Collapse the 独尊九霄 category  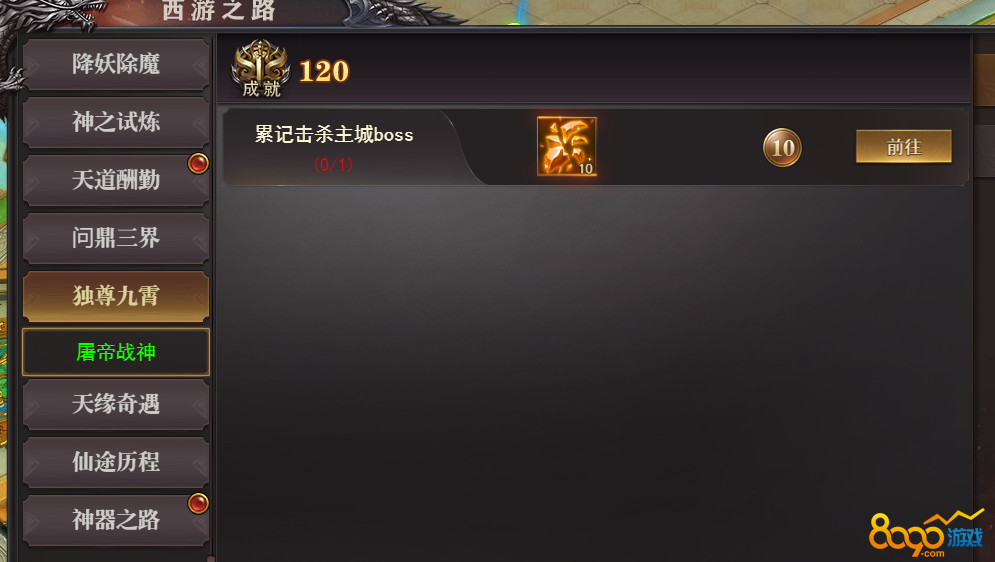click(116, 296)
